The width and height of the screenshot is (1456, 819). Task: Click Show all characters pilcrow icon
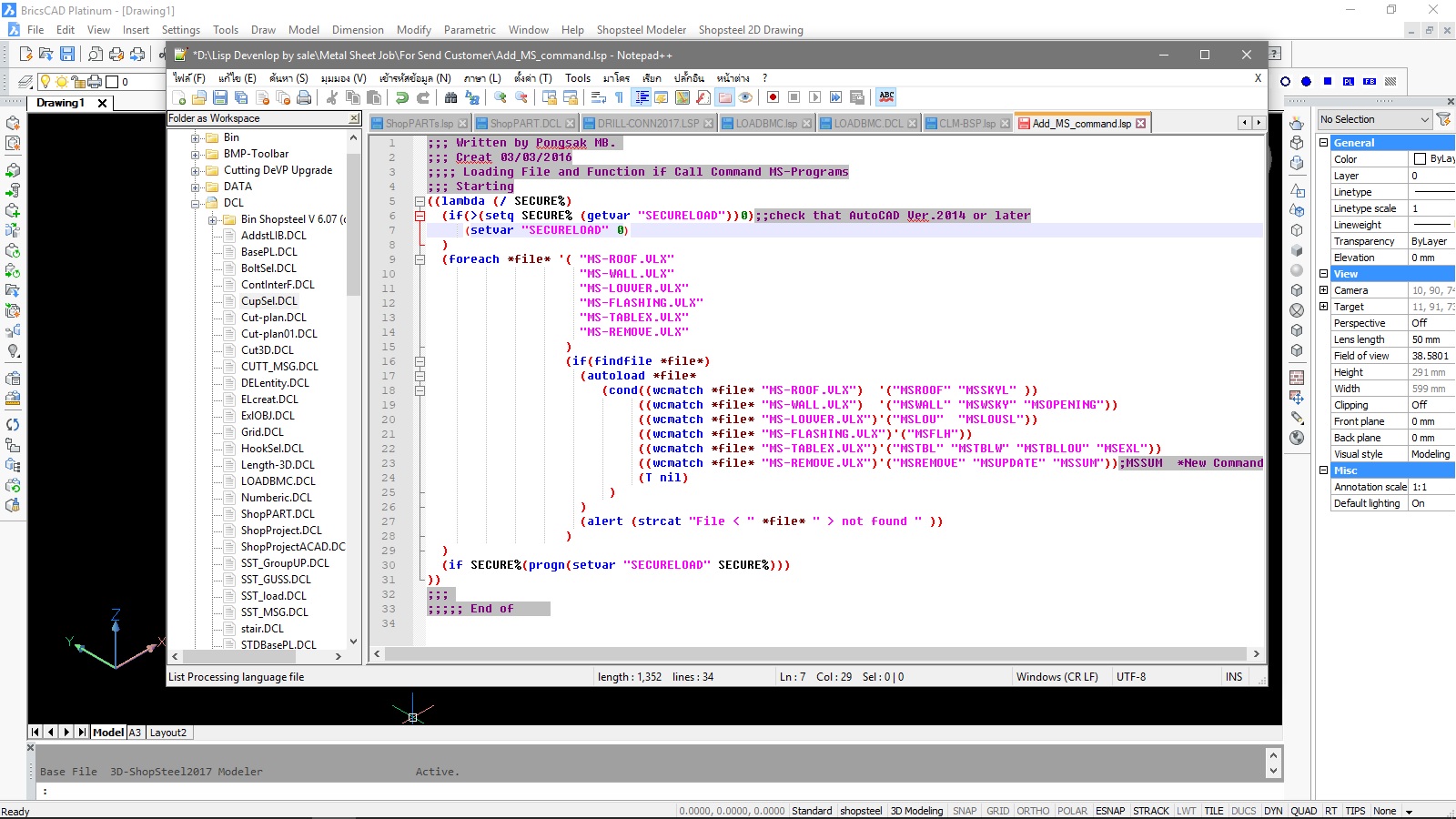620,97
